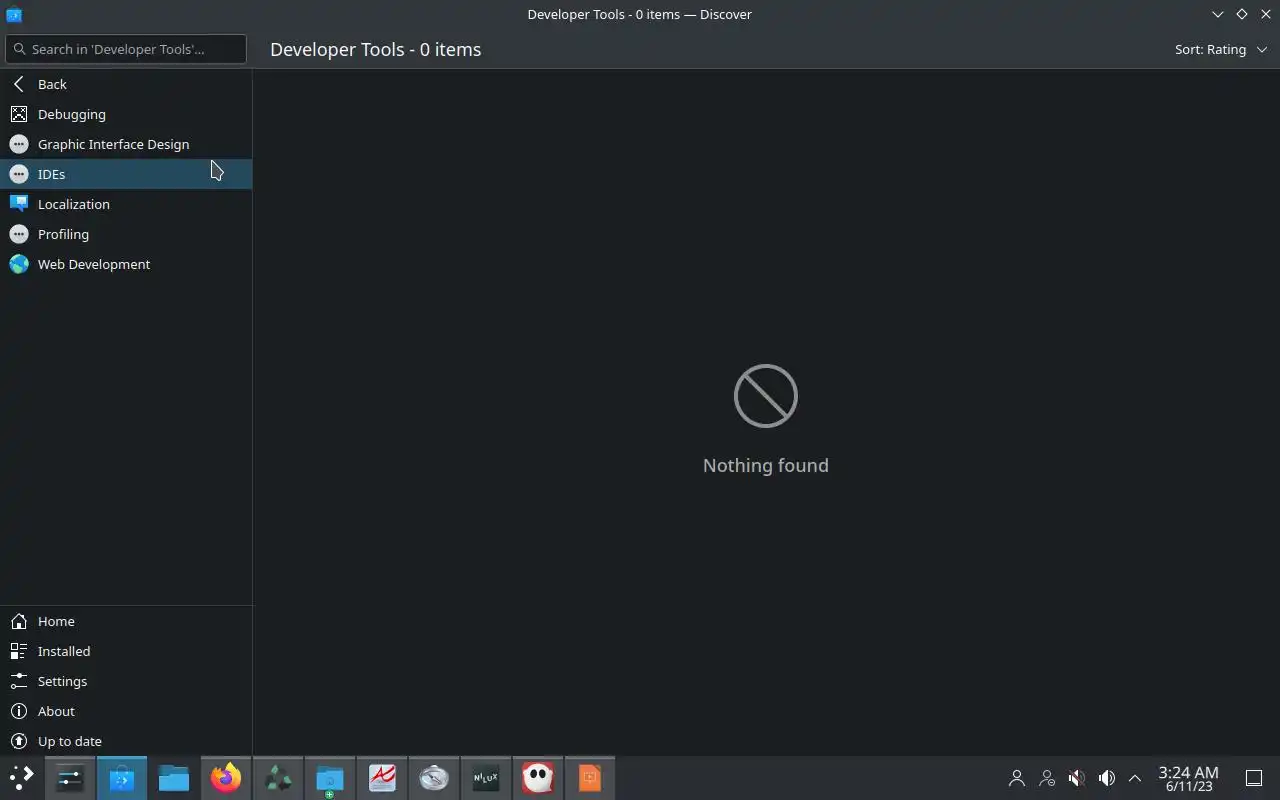
Task: Click the Discover taskbar icon
Action: (122, 778)
